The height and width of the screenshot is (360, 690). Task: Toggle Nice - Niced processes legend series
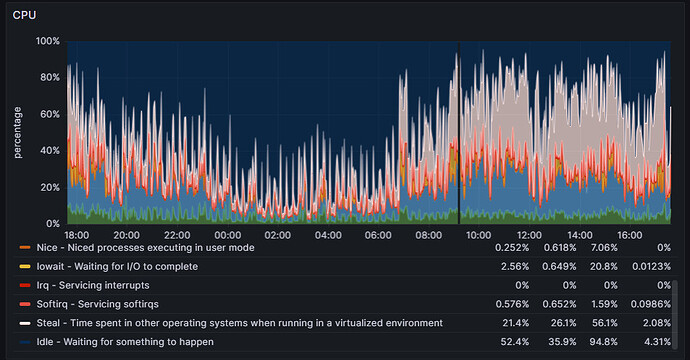(x=145, y=248)
